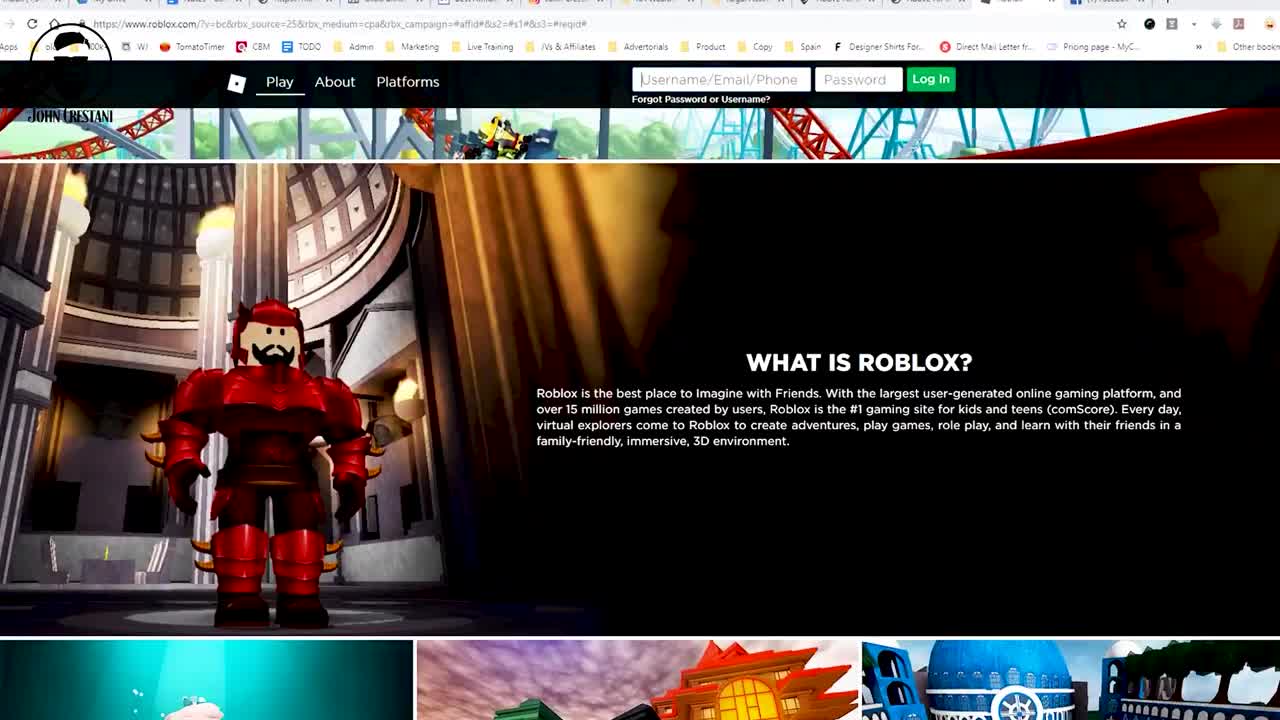Reload the page with the refresh icon
The height and width of the screenshot is (720, 1280).
[32, 24]
